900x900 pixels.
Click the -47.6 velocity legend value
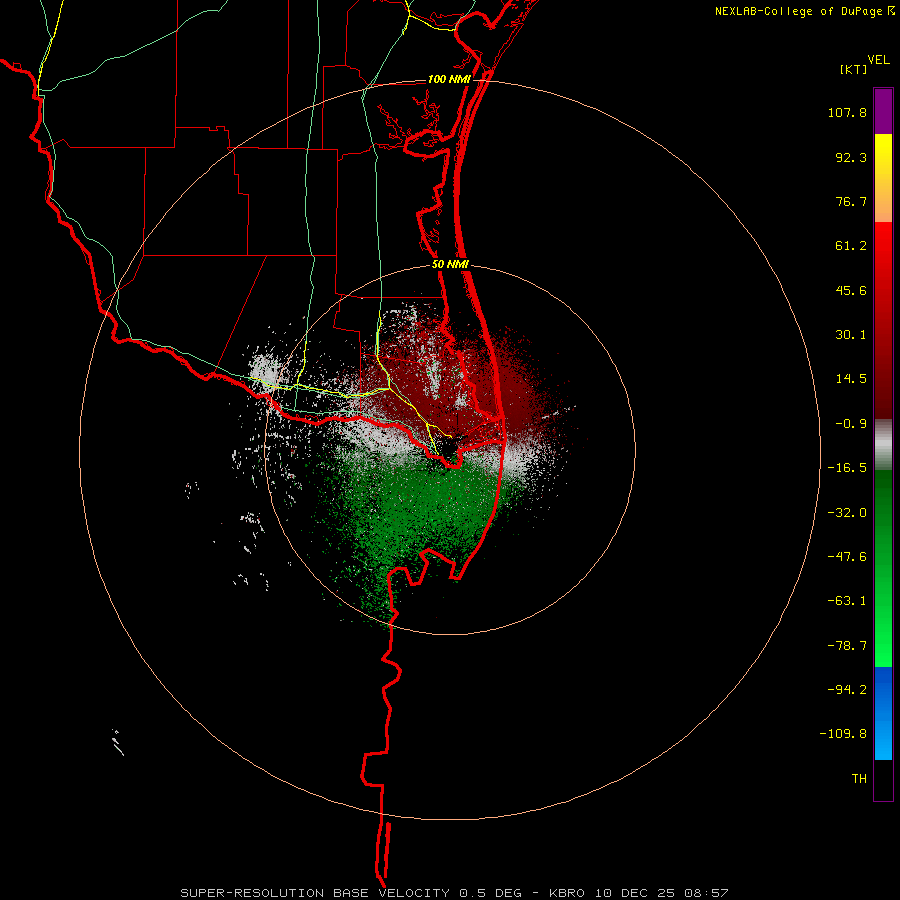point(847,557)
